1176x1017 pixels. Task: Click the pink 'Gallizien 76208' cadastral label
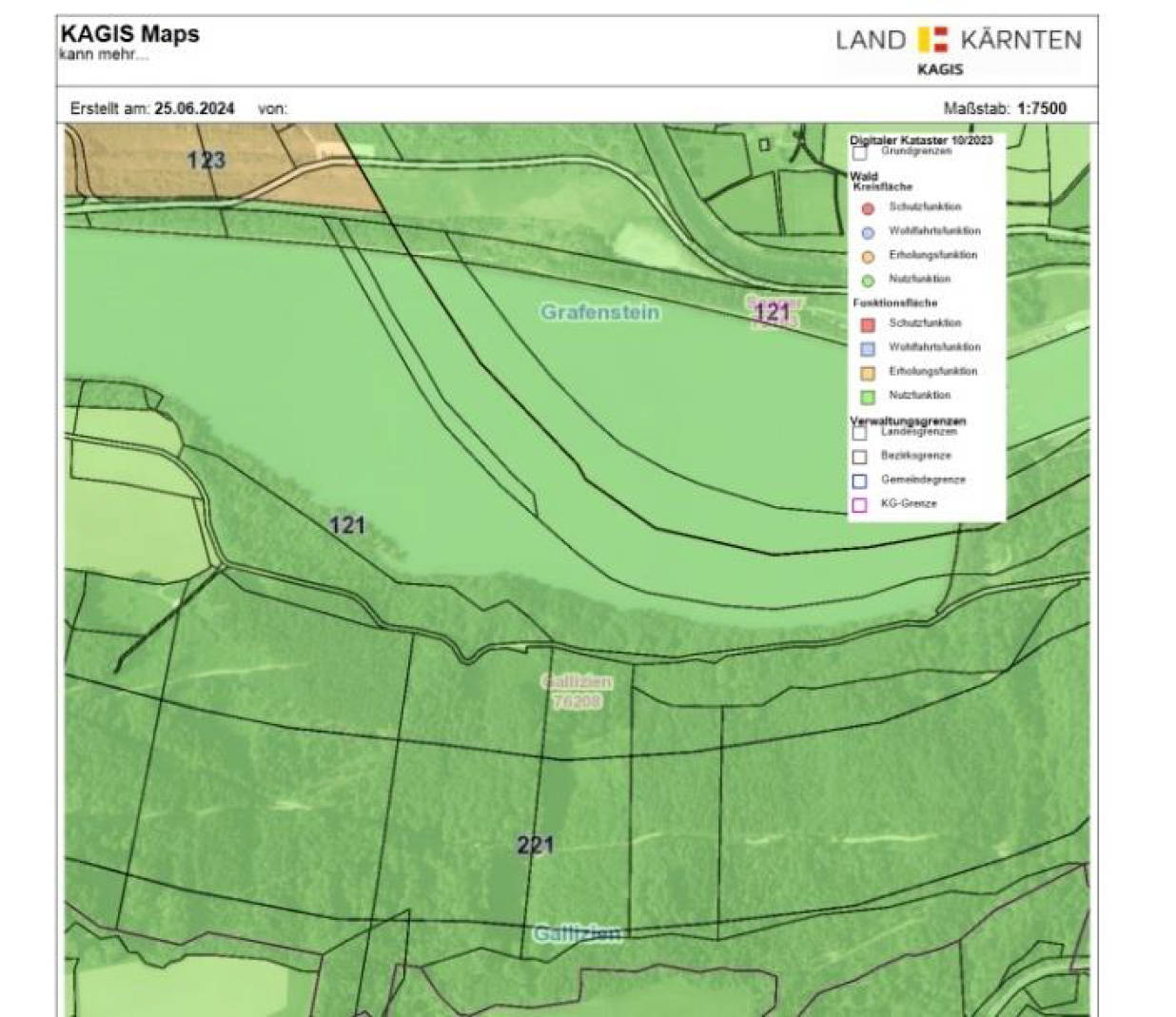tap(577, 692)
